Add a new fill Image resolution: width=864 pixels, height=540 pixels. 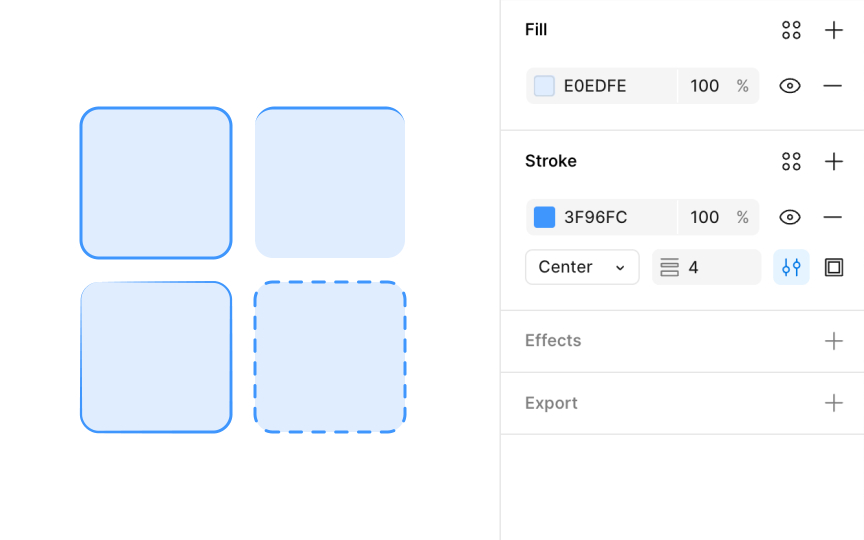click(834, 30)
